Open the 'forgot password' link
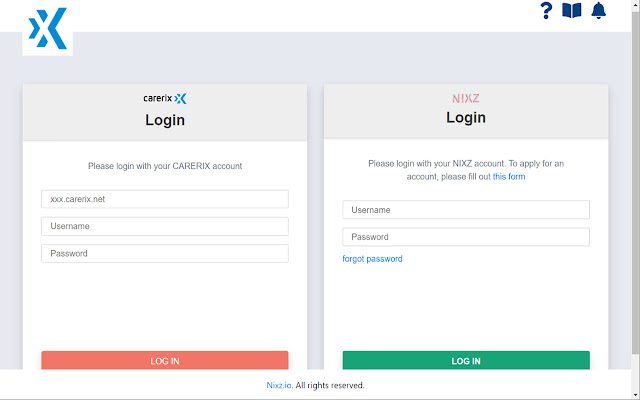 point(372,259)
